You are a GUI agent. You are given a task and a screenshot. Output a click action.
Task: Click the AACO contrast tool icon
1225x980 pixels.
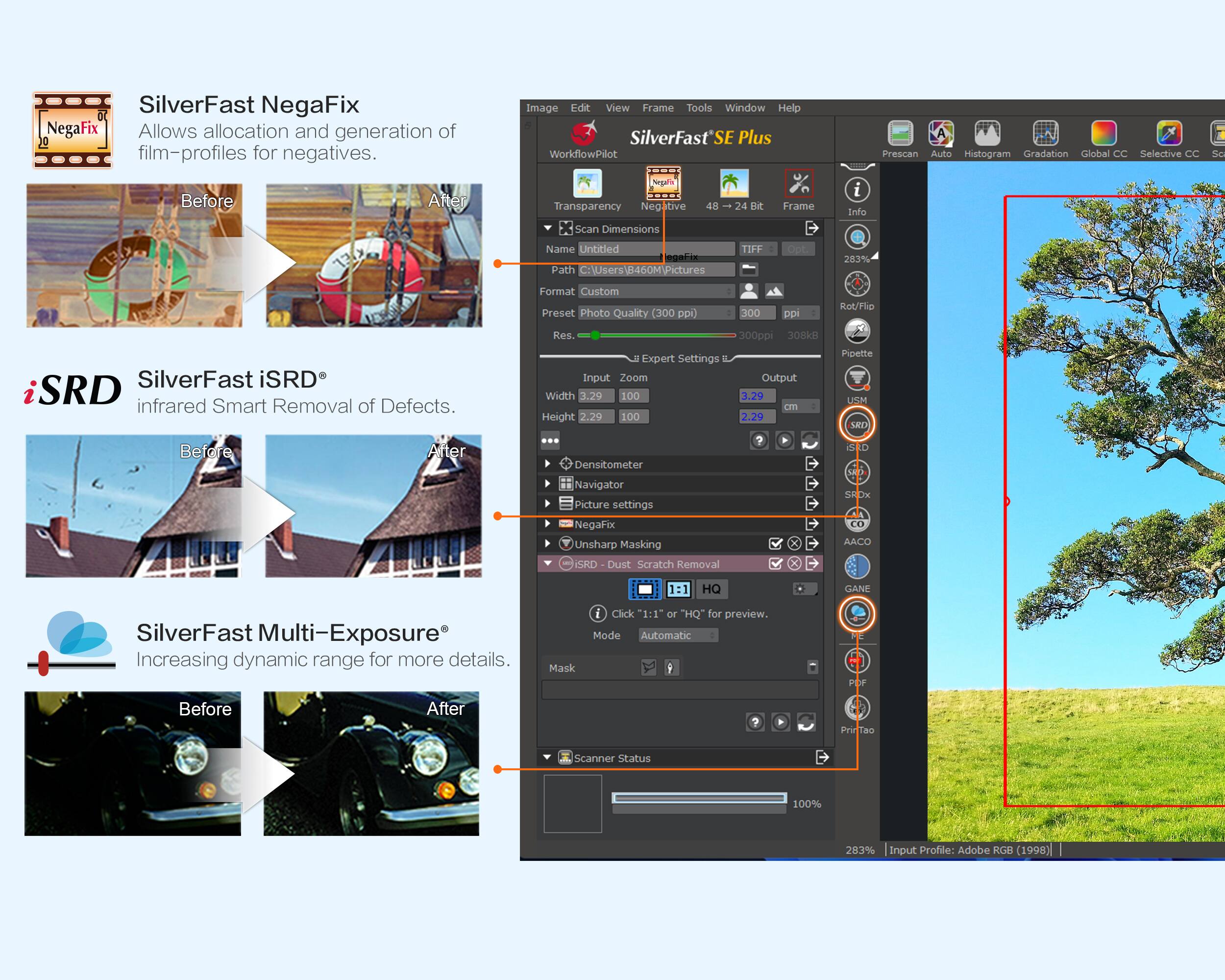[857, 520]
